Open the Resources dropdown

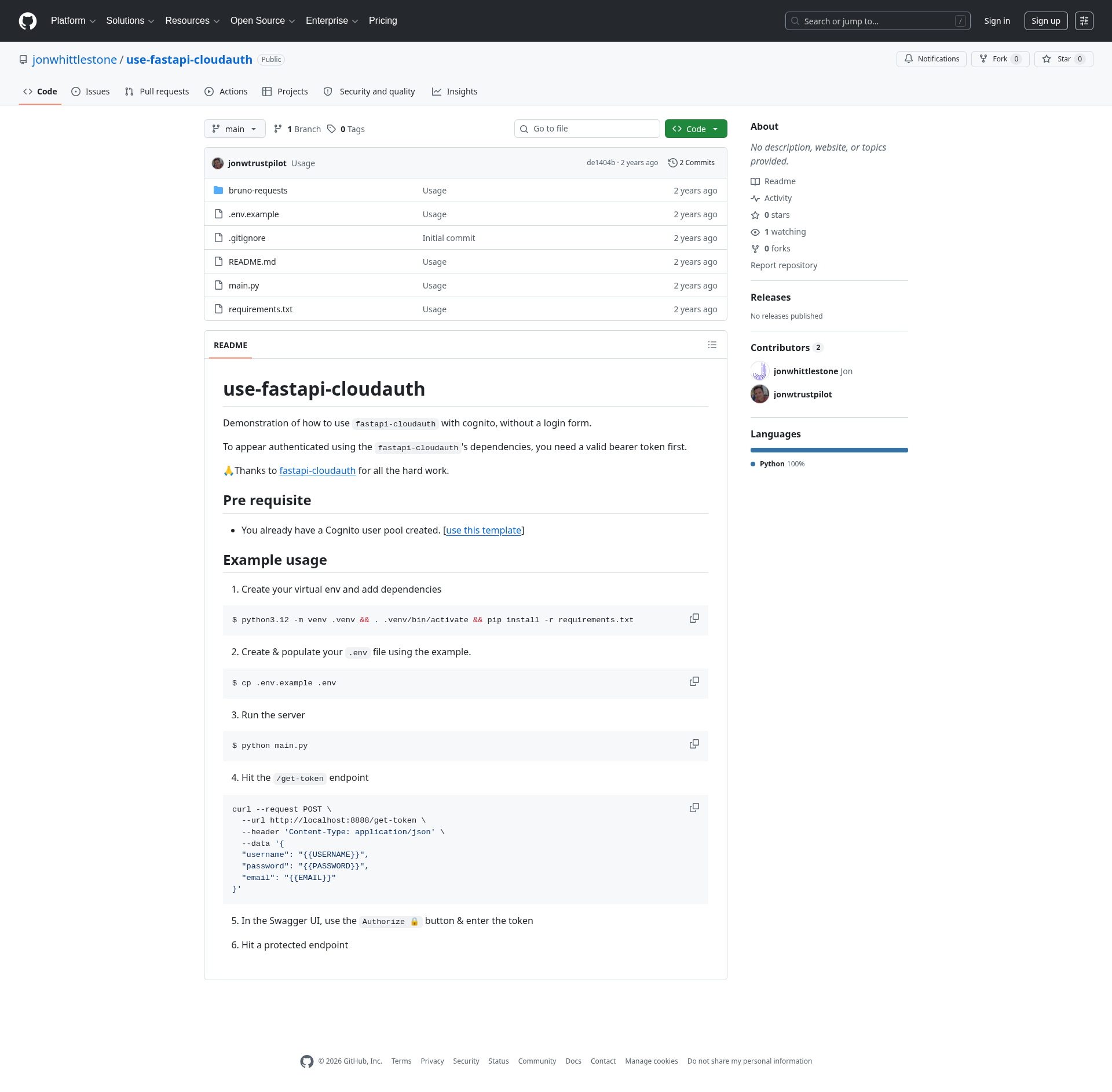tap(192, 21)
